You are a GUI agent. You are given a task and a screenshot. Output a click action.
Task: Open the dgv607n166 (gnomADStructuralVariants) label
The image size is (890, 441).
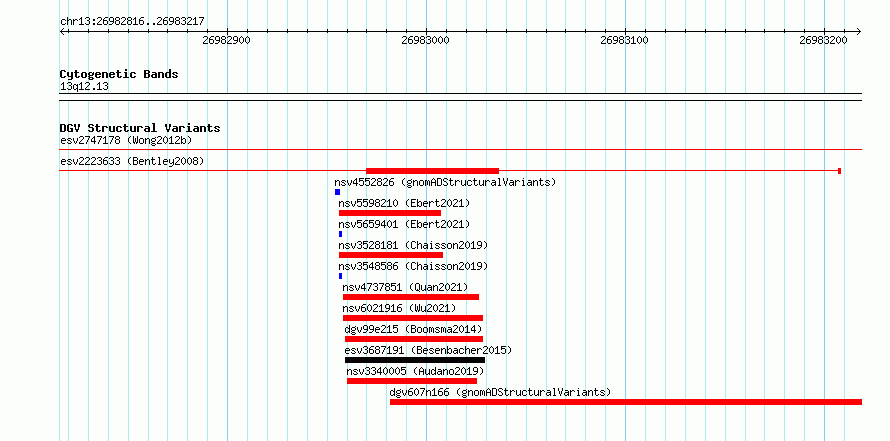[501, 392]
